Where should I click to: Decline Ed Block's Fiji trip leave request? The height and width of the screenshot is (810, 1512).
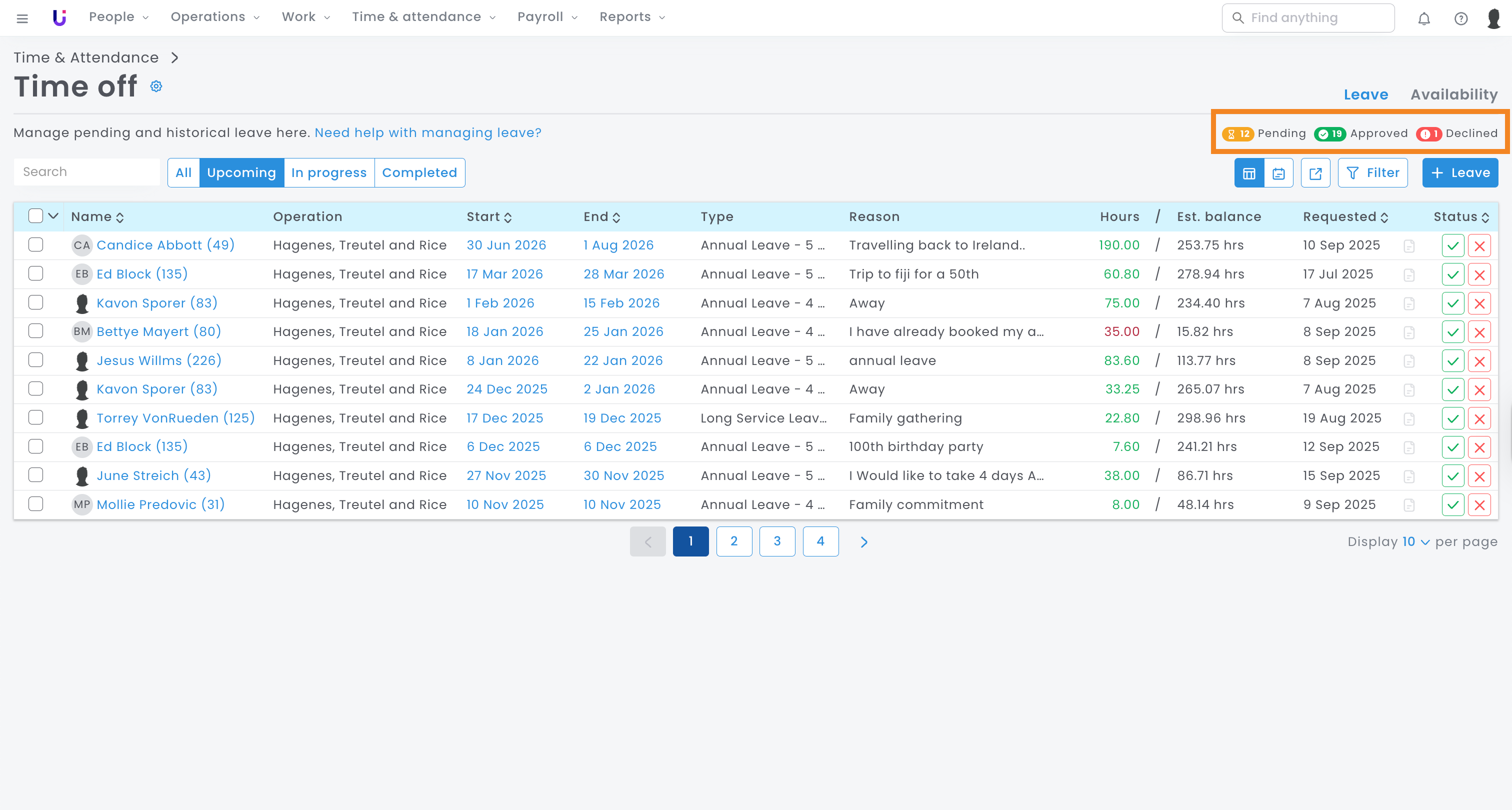pyautogui.click(x=1479, y=274)
